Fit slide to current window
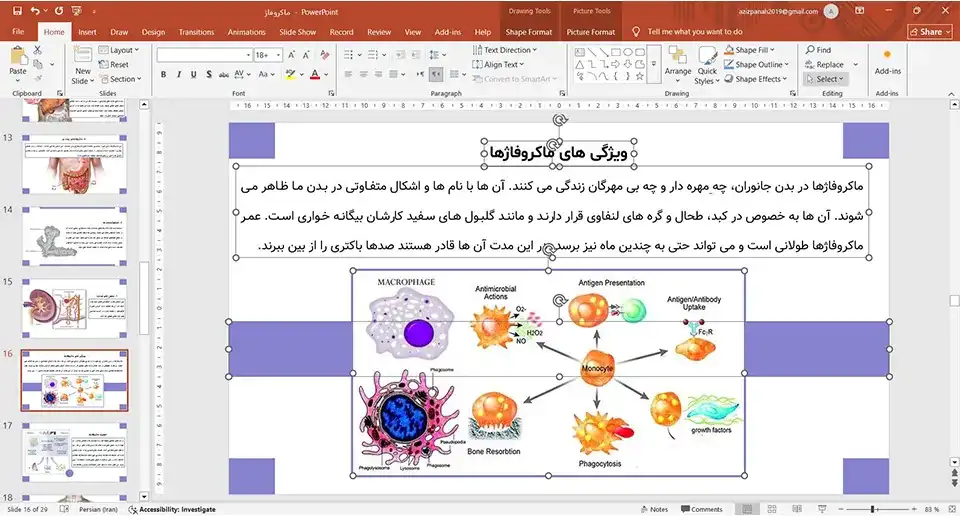Screen dimensions: 960x516 point(951,509)
